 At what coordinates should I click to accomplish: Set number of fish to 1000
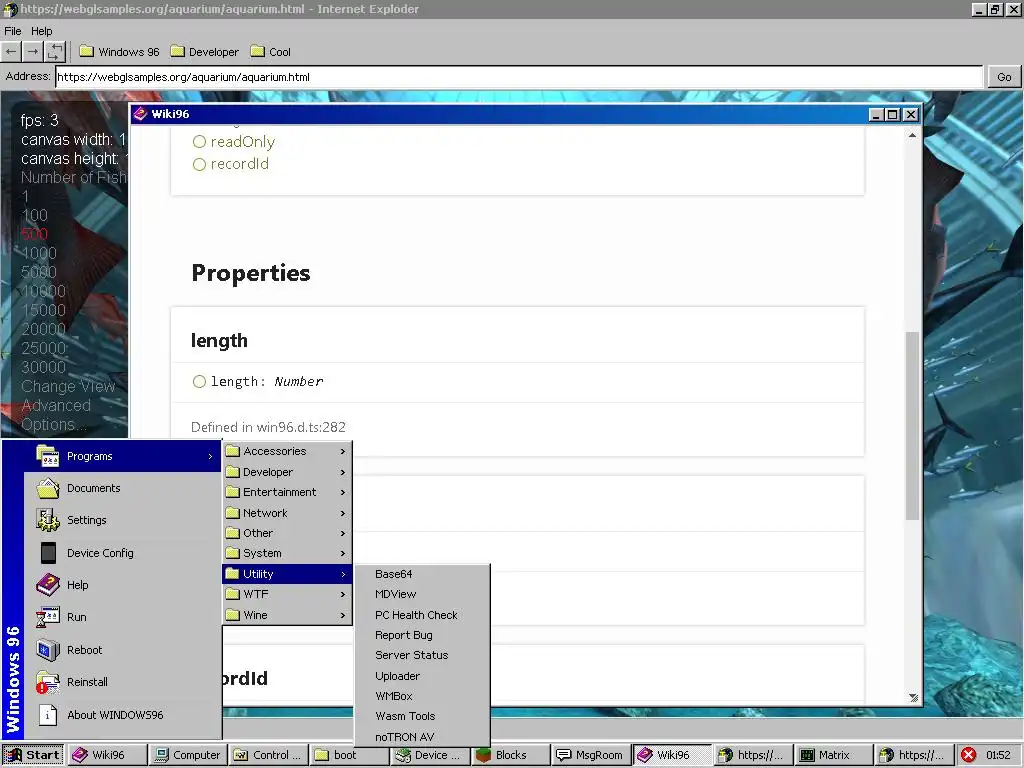[x=39, y=253]
